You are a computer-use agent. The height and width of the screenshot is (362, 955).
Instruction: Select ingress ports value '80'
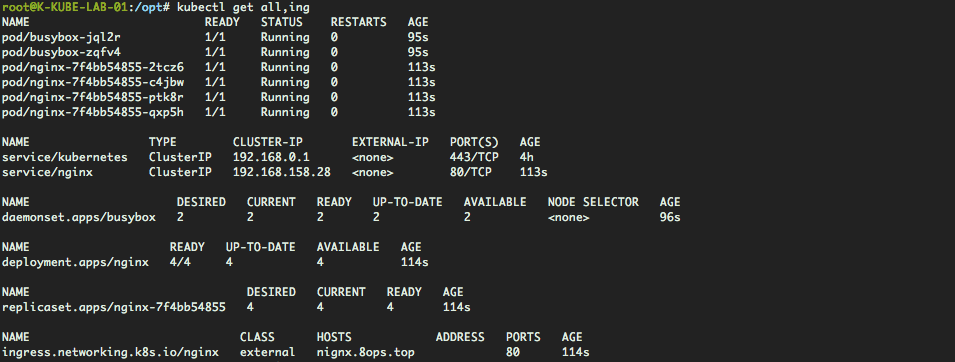(513, 352)
